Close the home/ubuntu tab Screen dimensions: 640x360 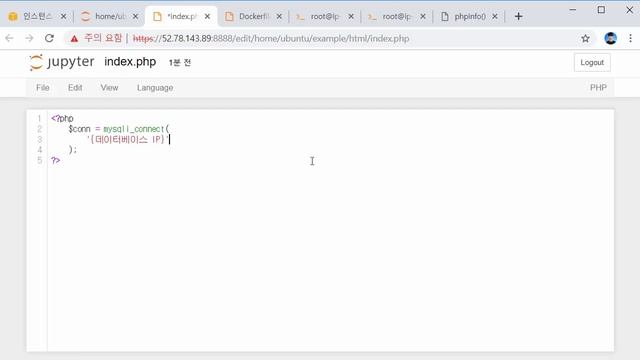pos(136,16)
